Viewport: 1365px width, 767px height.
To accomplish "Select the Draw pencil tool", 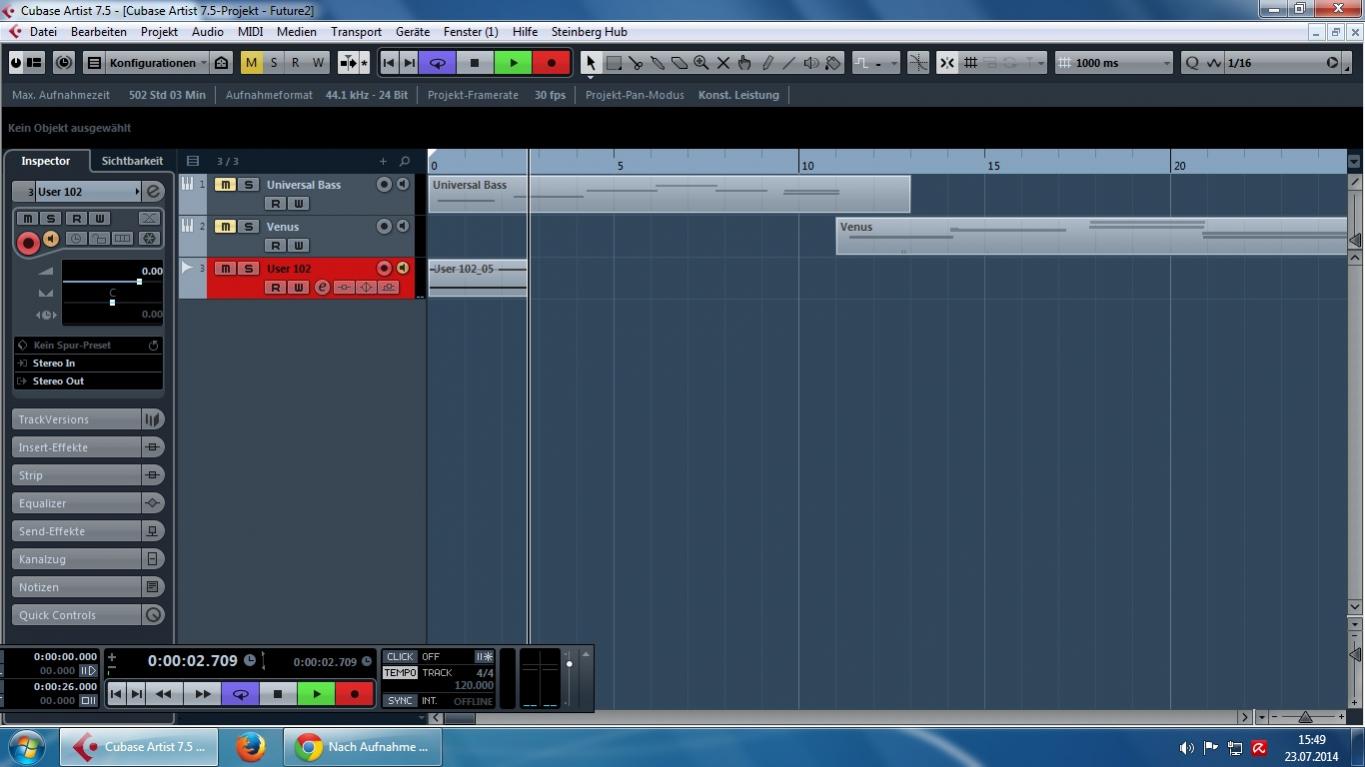I will coord(767,63).
